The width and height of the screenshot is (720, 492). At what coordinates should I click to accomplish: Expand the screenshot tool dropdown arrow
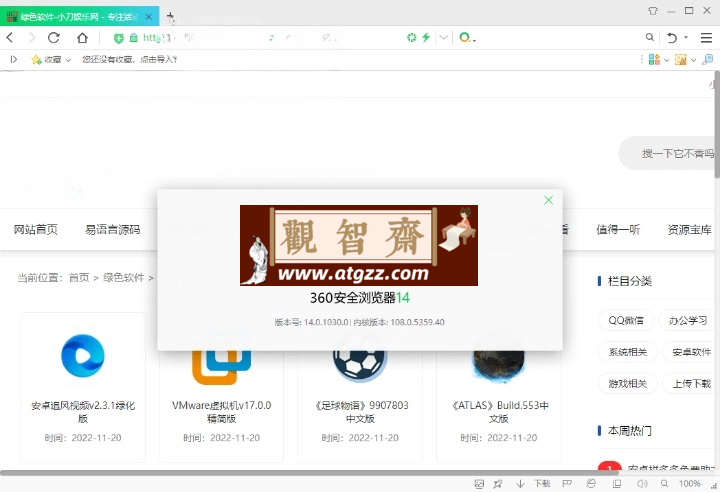click(693, 60)
